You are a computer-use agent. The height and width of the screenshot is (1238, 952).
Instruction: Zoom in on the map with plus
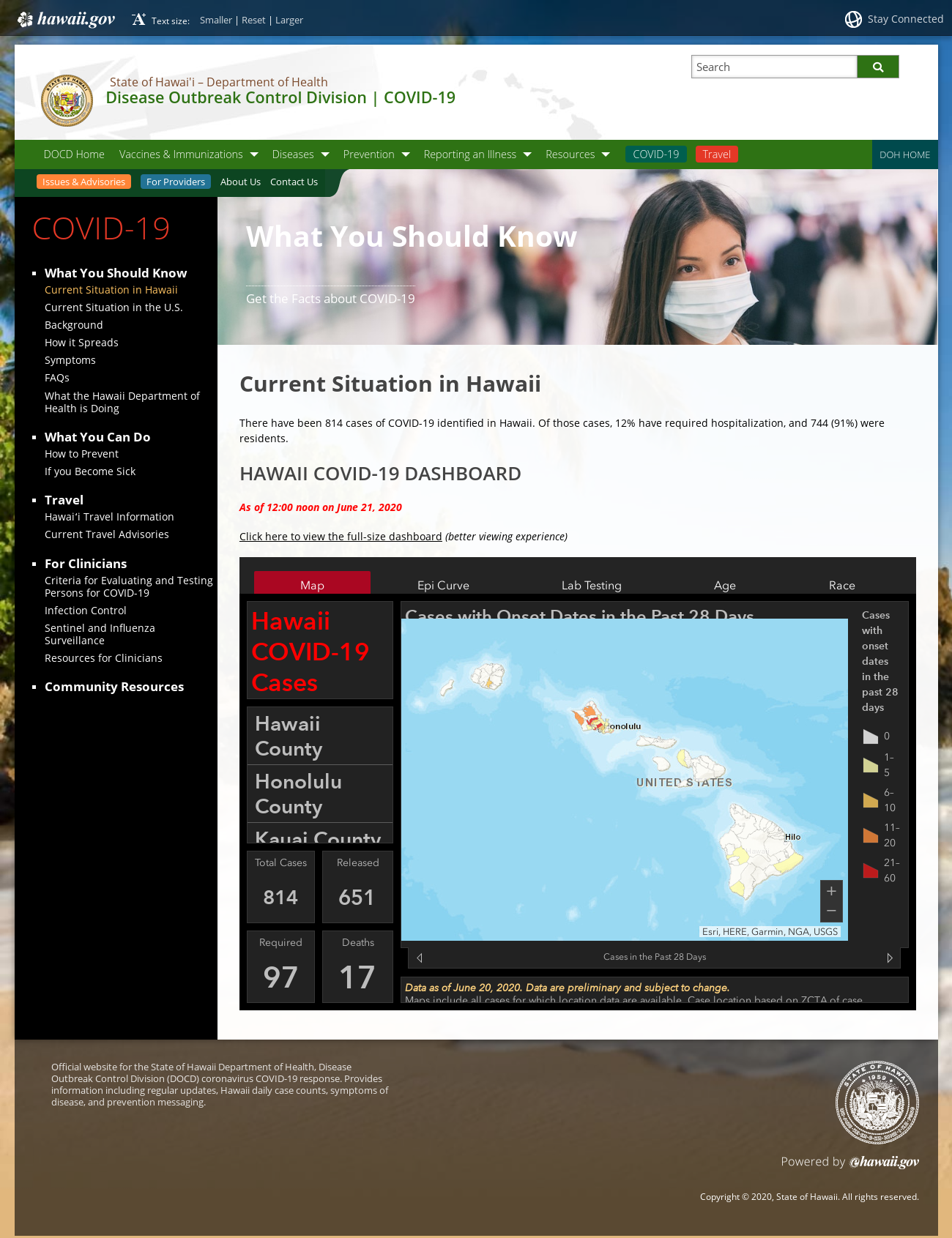[x=831, y=891]
